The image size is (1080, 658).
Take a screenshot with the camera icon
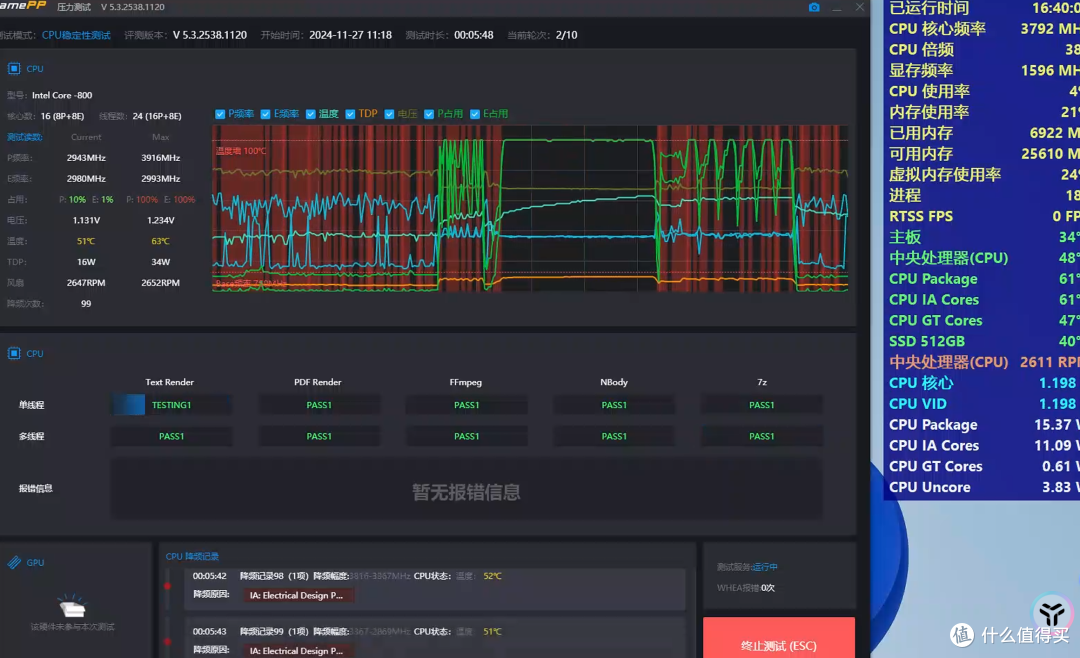[814, 7]
